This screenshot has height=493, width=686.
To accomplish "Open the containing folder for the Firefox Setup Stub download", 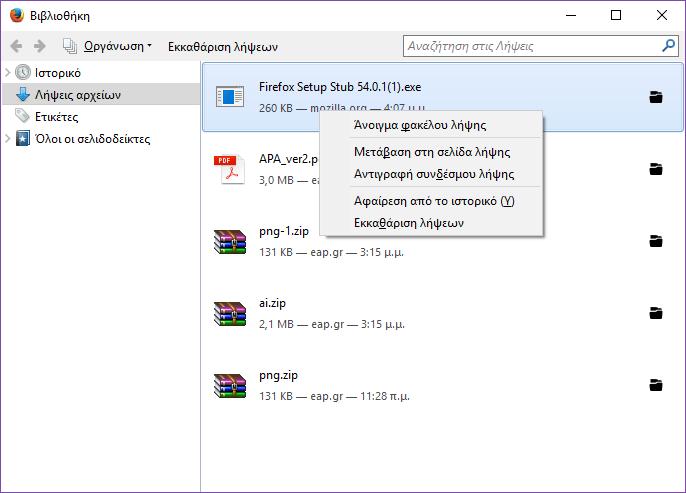I will [656, 97].
